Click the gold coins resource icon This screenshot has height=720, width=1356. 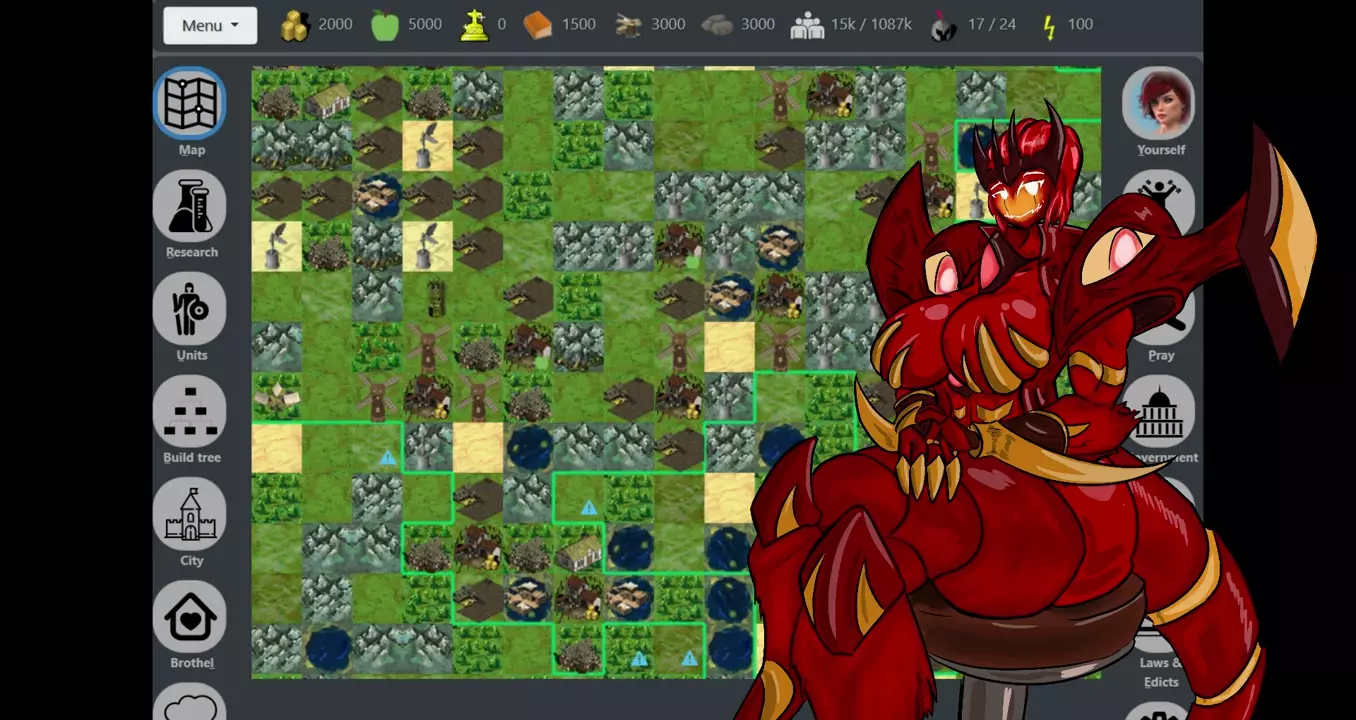tap(295, 25)
